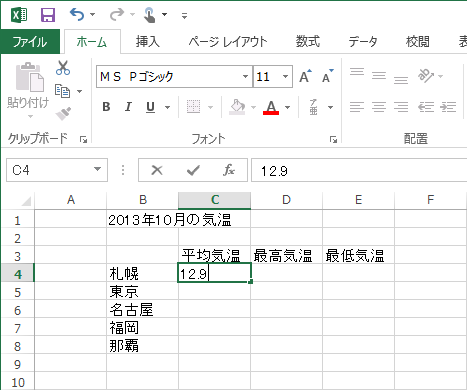The width and height of the screenshot is (467, 390).
Task: Click the Name Box showing C4
Action: pyautogui.click(x=48, y=170)
